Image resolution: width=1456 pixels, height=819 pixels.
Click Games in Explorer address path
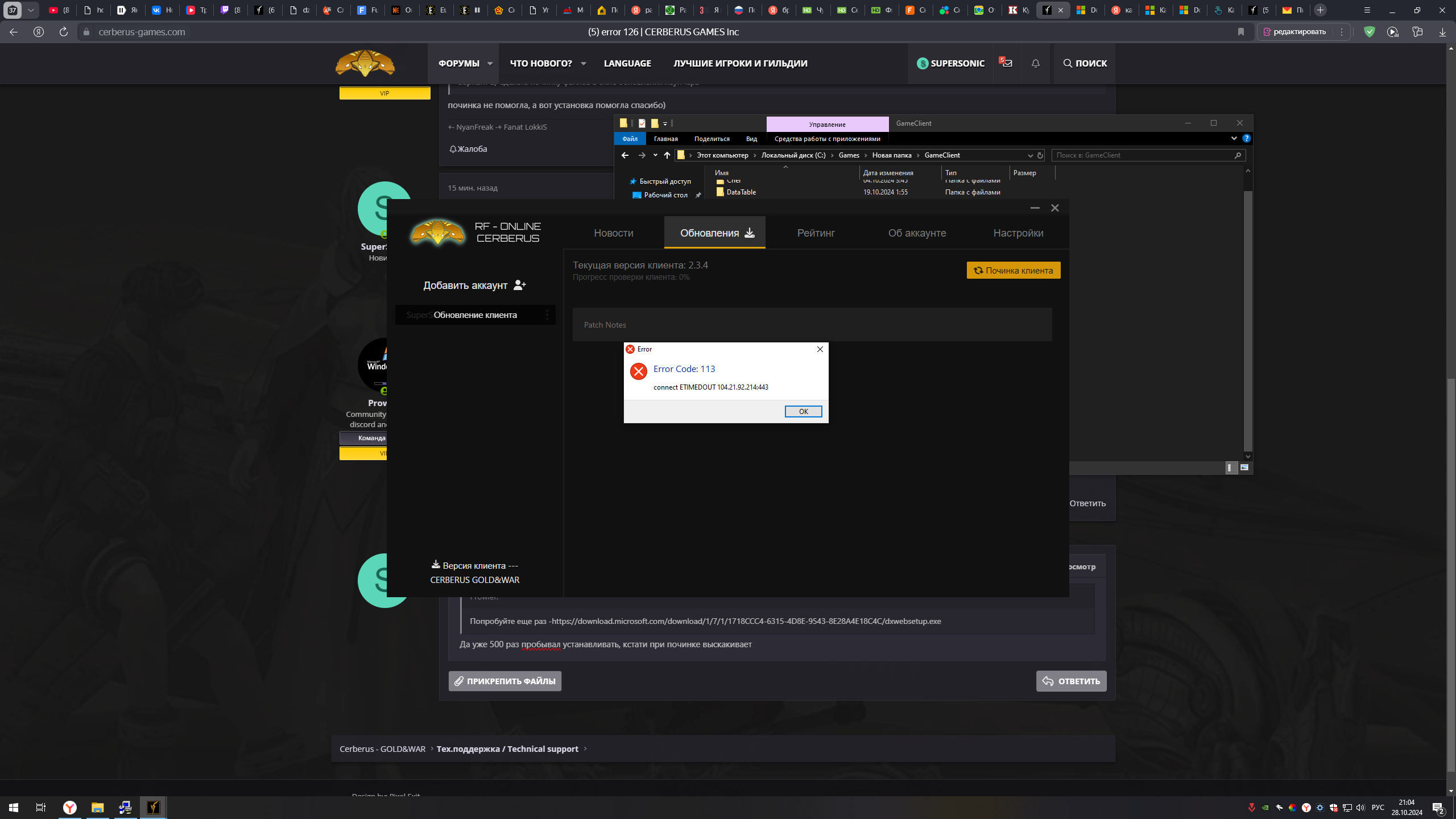point(849,155)
